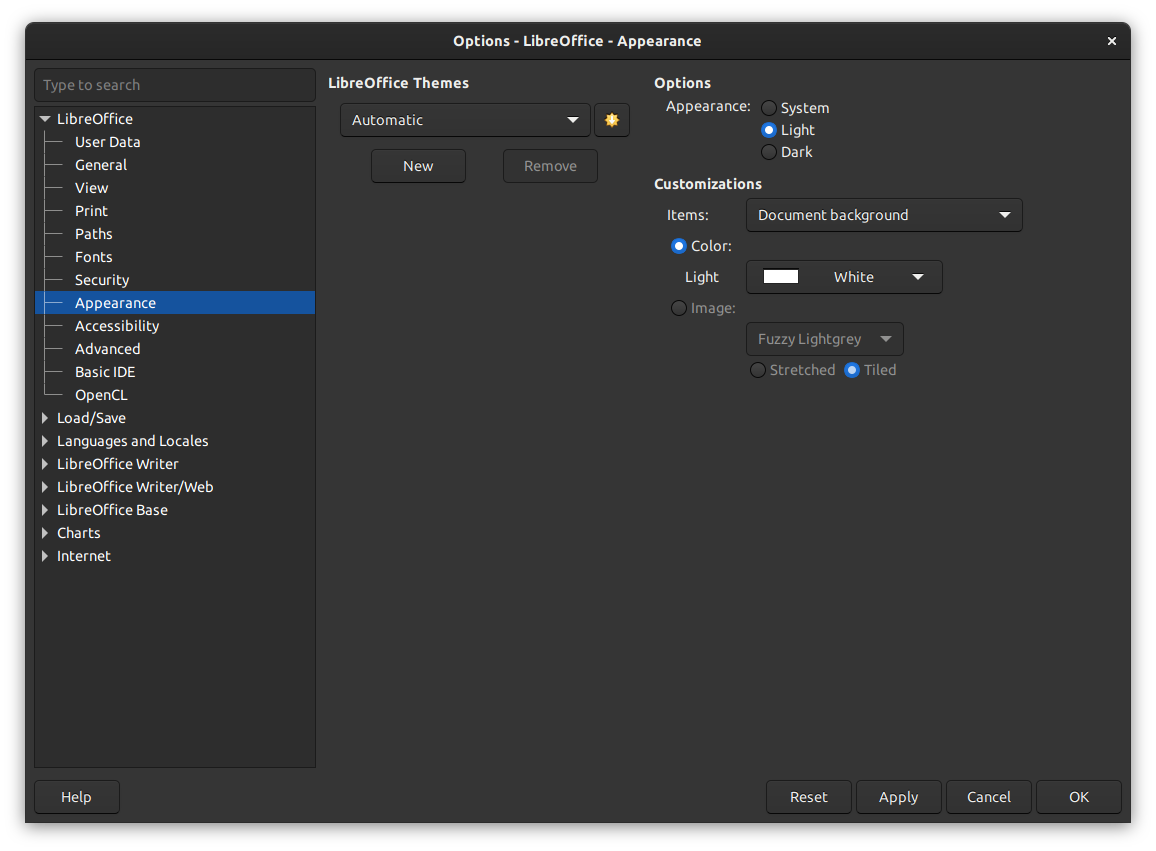This screenshot has height=851, width=1156.
Task: Focus the Type to search field
Action: click(x=175, y=85)
